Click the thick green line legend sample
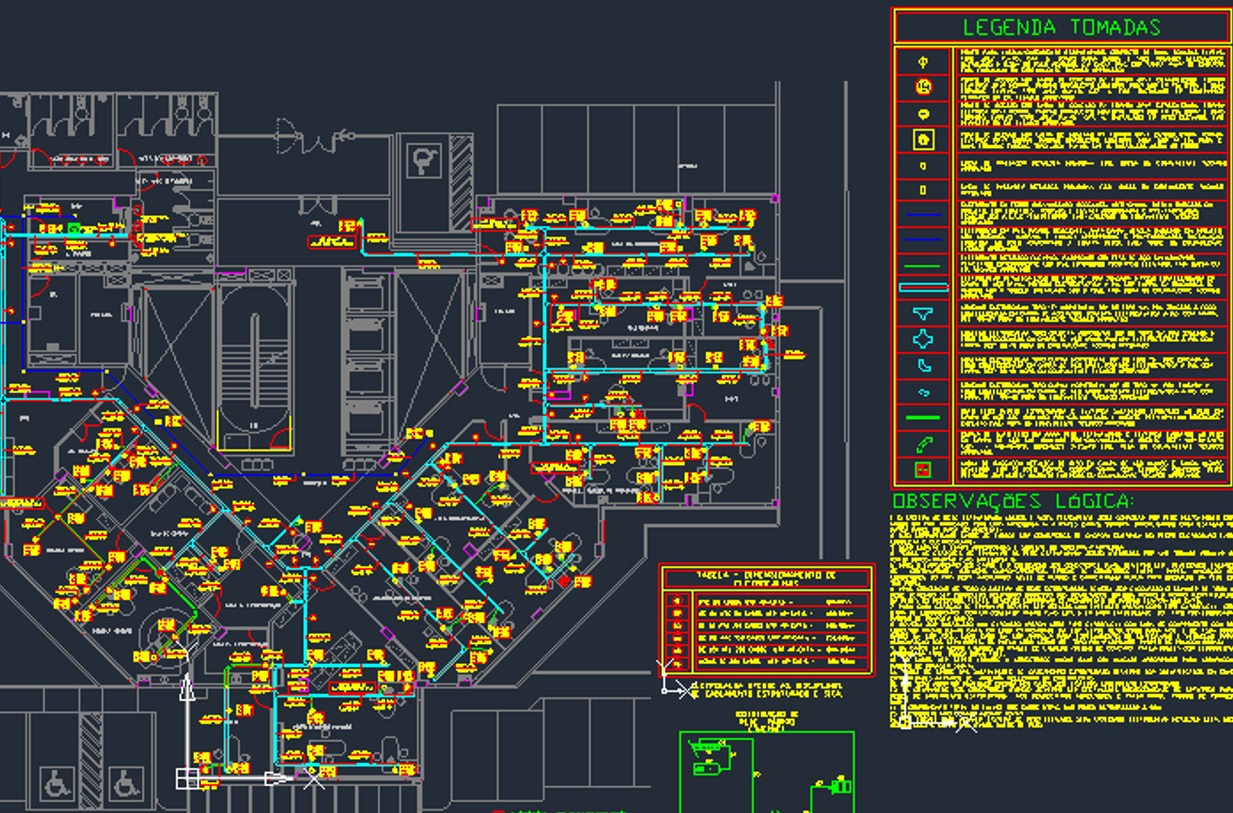This screenshot has width=1233, height=813. [x=923, y=417]
